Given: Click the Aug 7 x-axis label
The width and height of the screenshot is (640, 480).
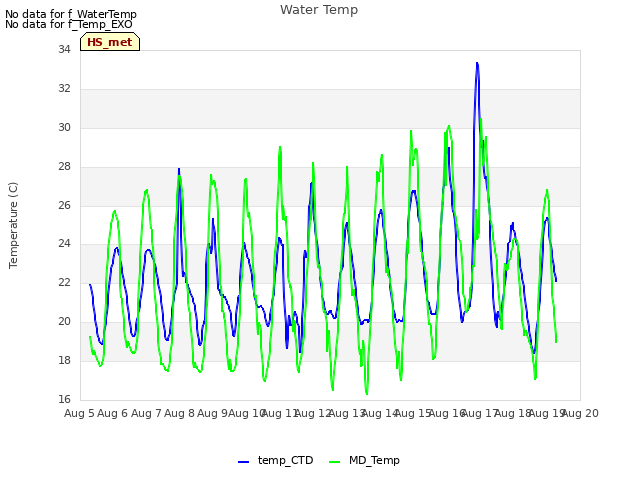Looking at the screenshot, I should [146, 413].
